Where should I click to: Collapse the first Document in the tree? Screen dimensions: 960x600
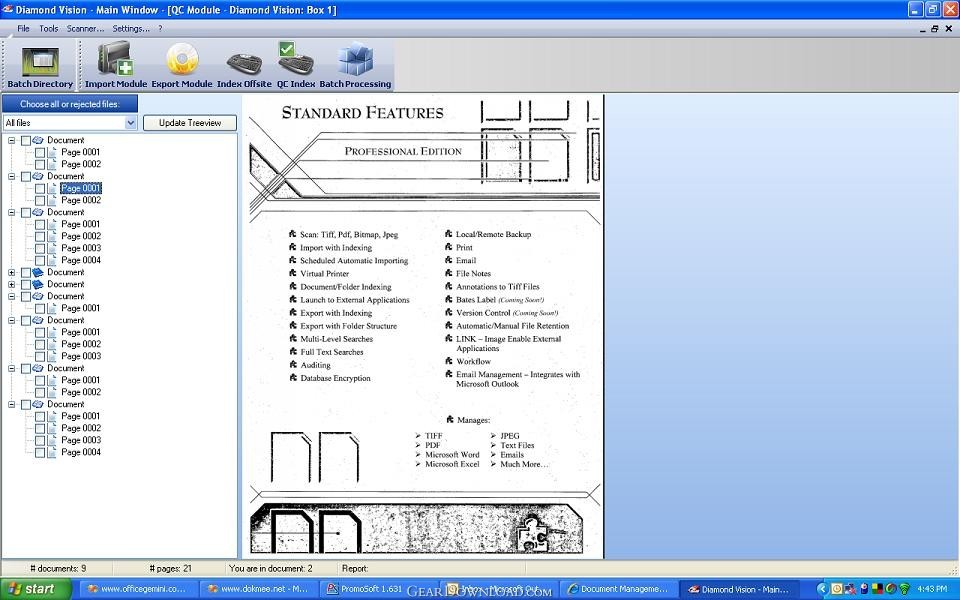pos(12,141)
